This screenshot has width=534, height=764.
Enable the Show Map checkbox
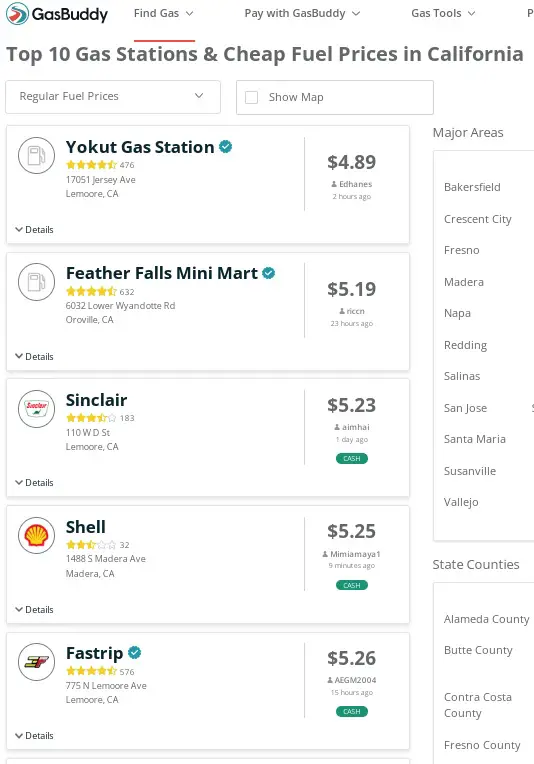click(251, 97)
